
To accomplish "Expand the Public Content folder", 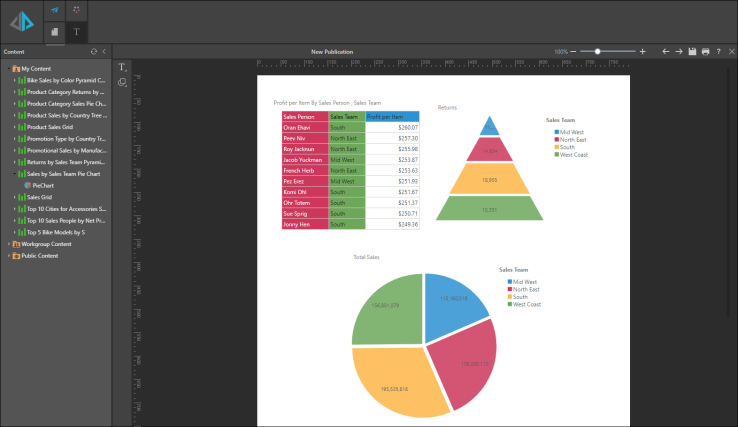I will [x=9, y=256].
